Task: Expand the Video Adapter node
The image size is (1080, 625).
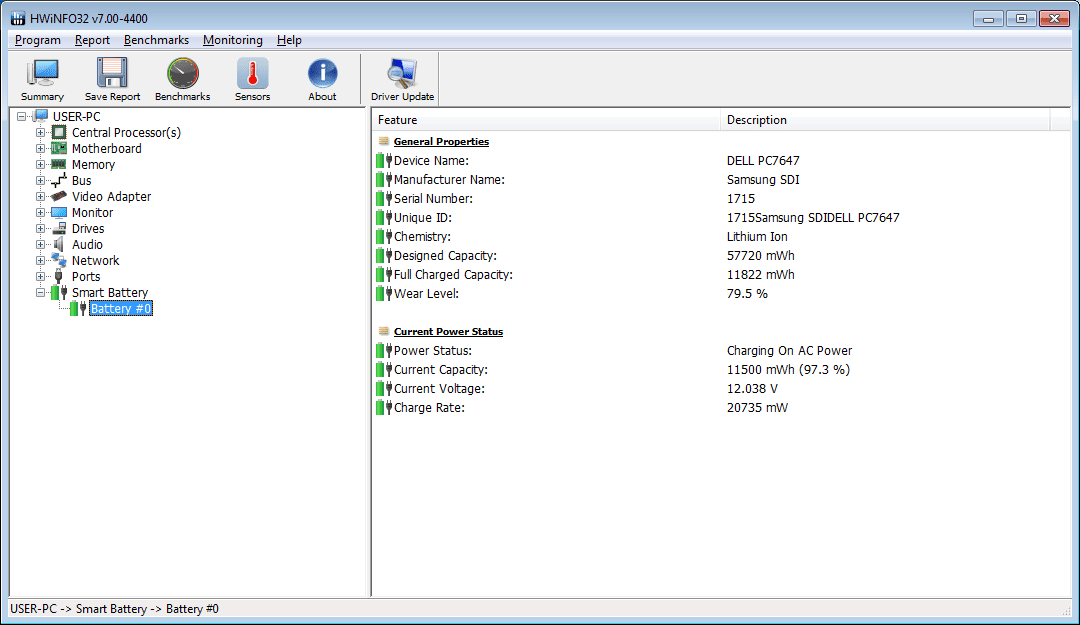Action: click(x=41, y=196)
